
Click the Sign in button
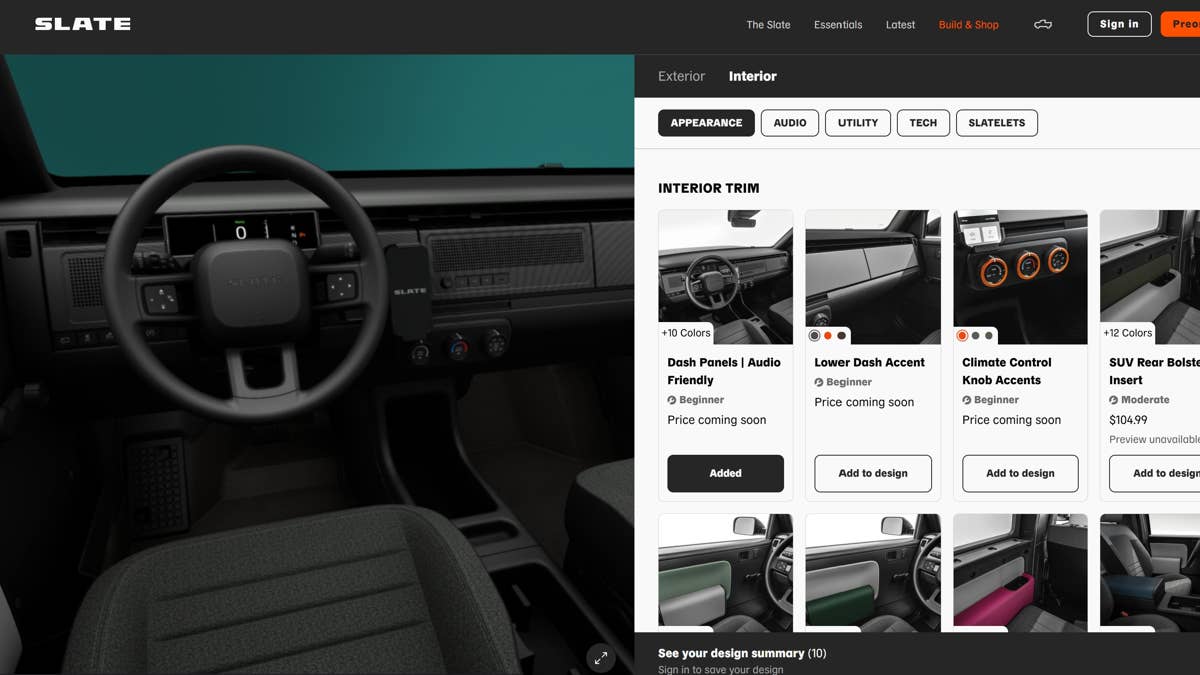pos(1119,24)
